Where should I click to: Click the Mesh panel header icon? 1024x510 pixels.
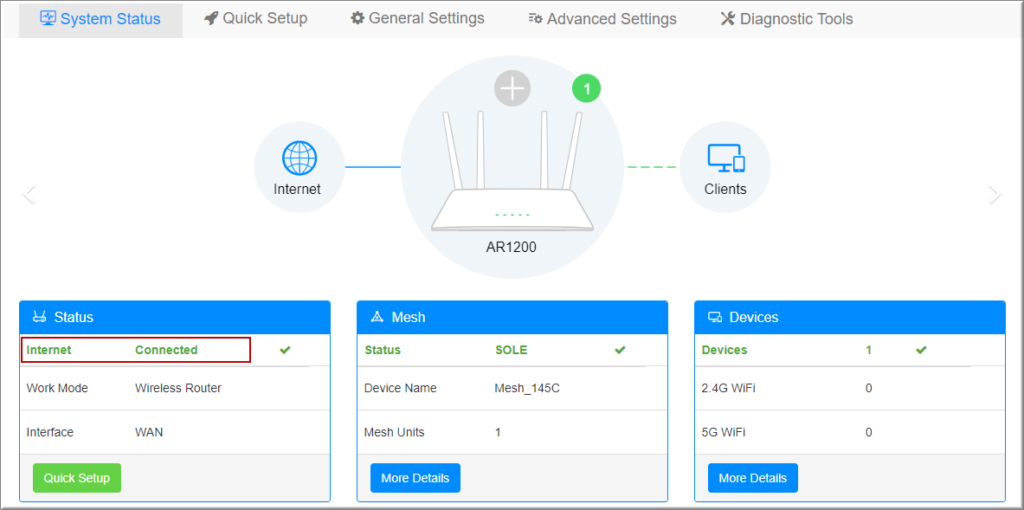pos(377,317)
